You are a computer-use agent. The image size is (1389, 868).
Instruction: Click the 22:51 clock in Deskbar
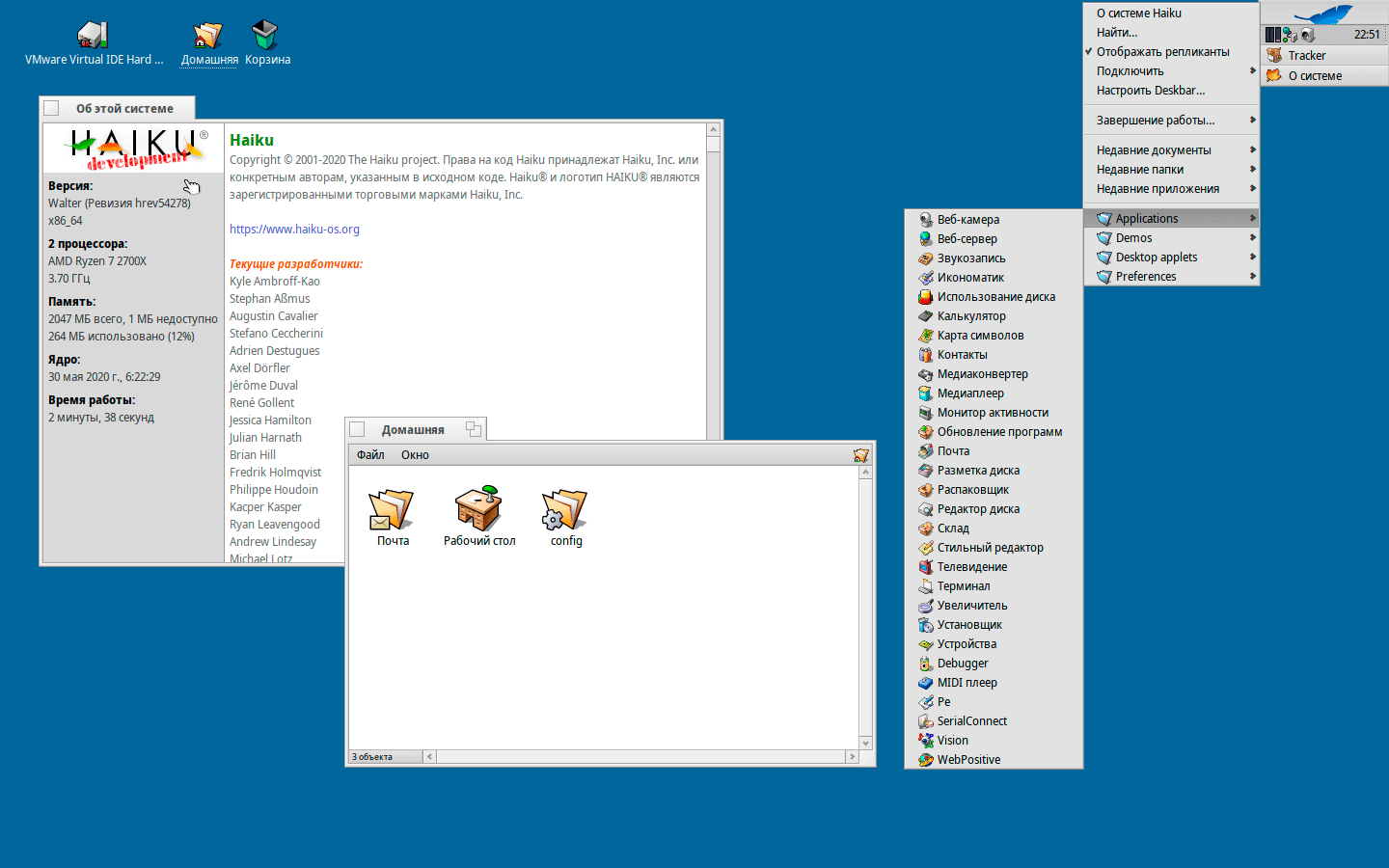[1367, 35]
